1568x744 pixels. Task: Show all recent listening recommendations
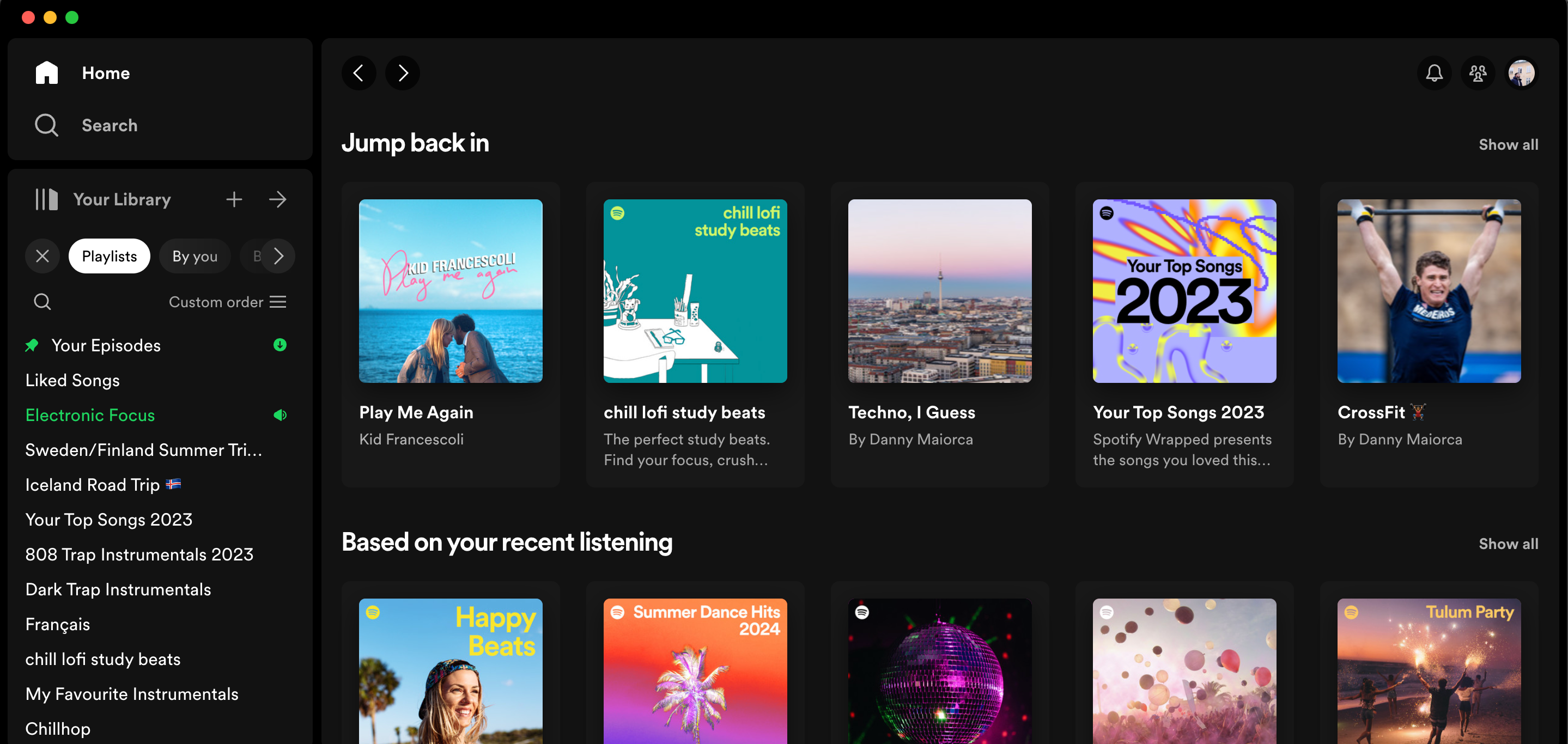click(1508, 544)
